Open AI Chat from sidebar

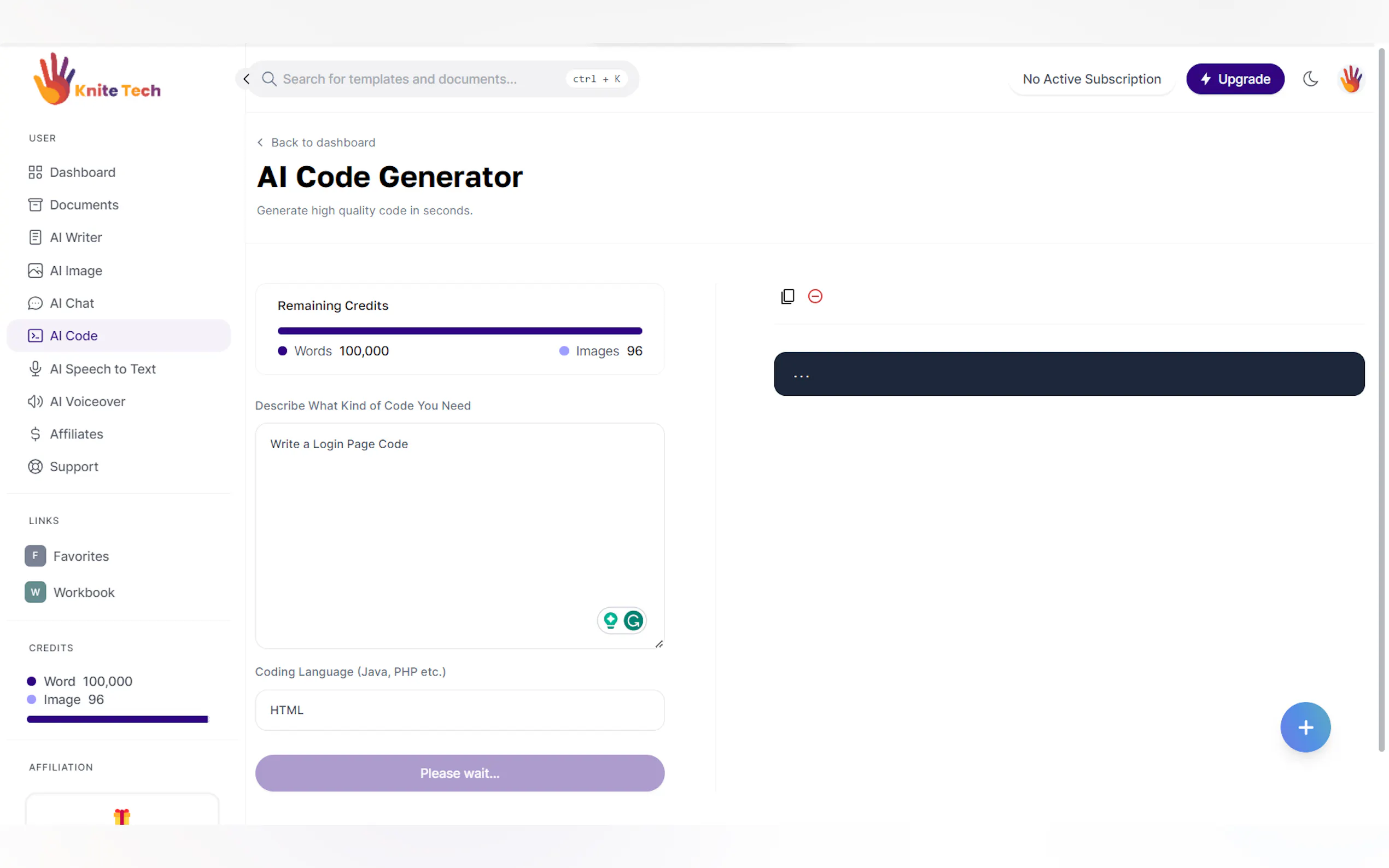click(72, 303)
